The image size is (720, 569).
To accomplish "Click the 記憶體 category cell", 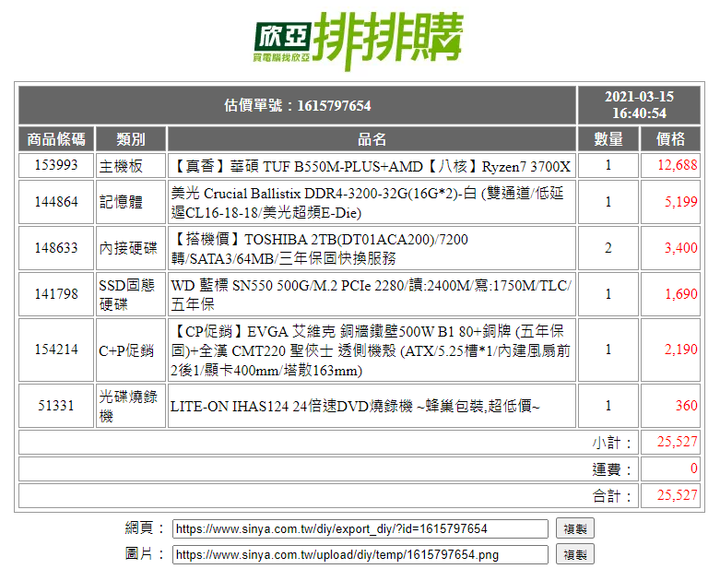I will click(x=130, y=202).
